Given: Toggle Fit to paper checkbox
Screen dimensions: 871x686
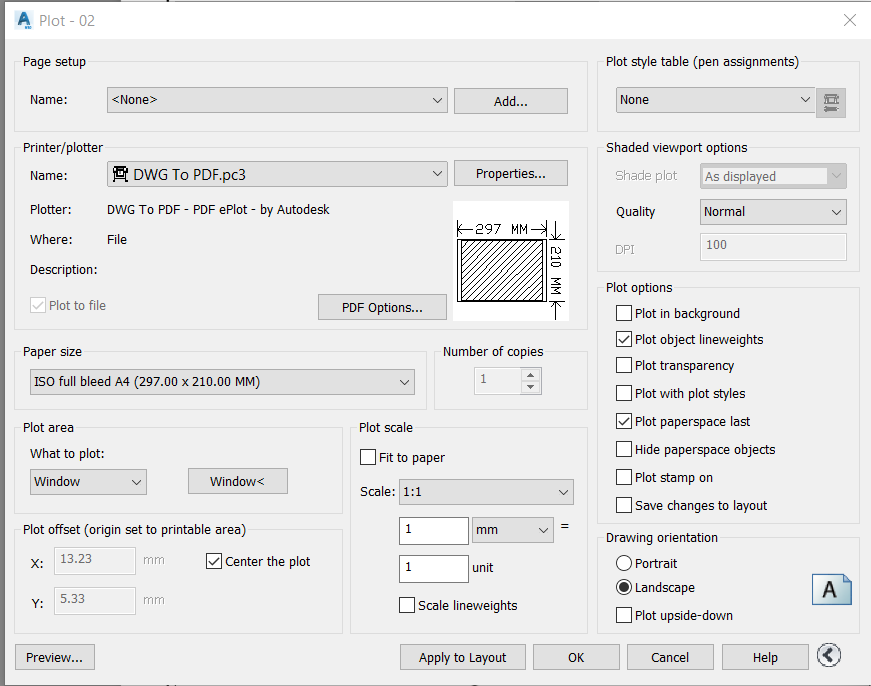Looking at the screenshot, I should click(368, 458).
